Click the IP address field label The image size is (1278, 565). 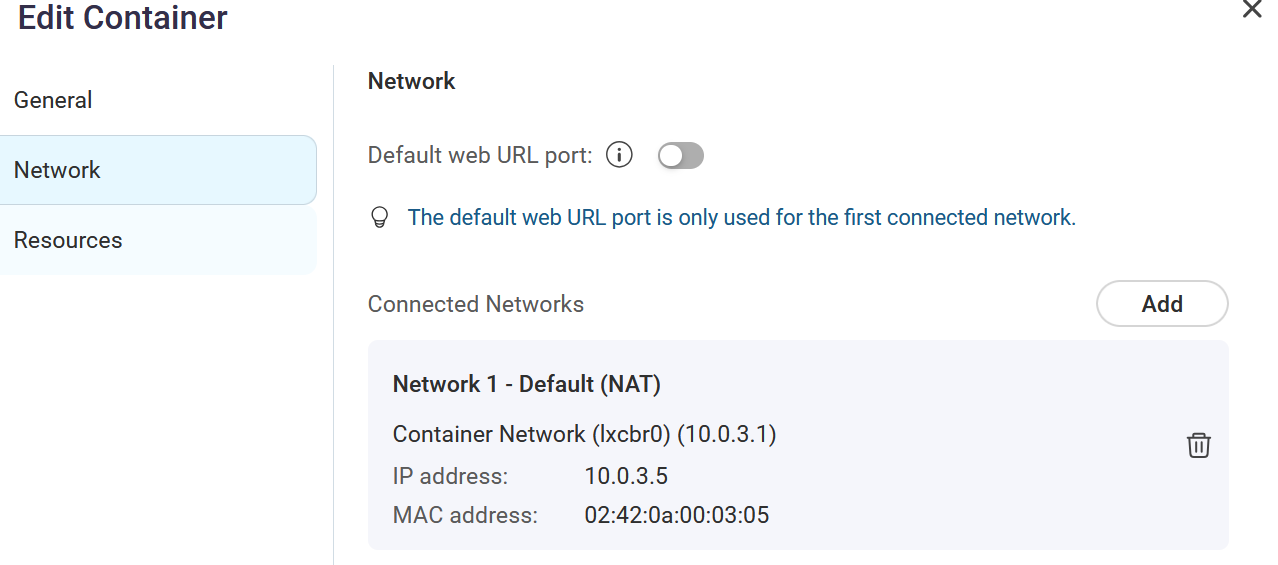[450, 476]
